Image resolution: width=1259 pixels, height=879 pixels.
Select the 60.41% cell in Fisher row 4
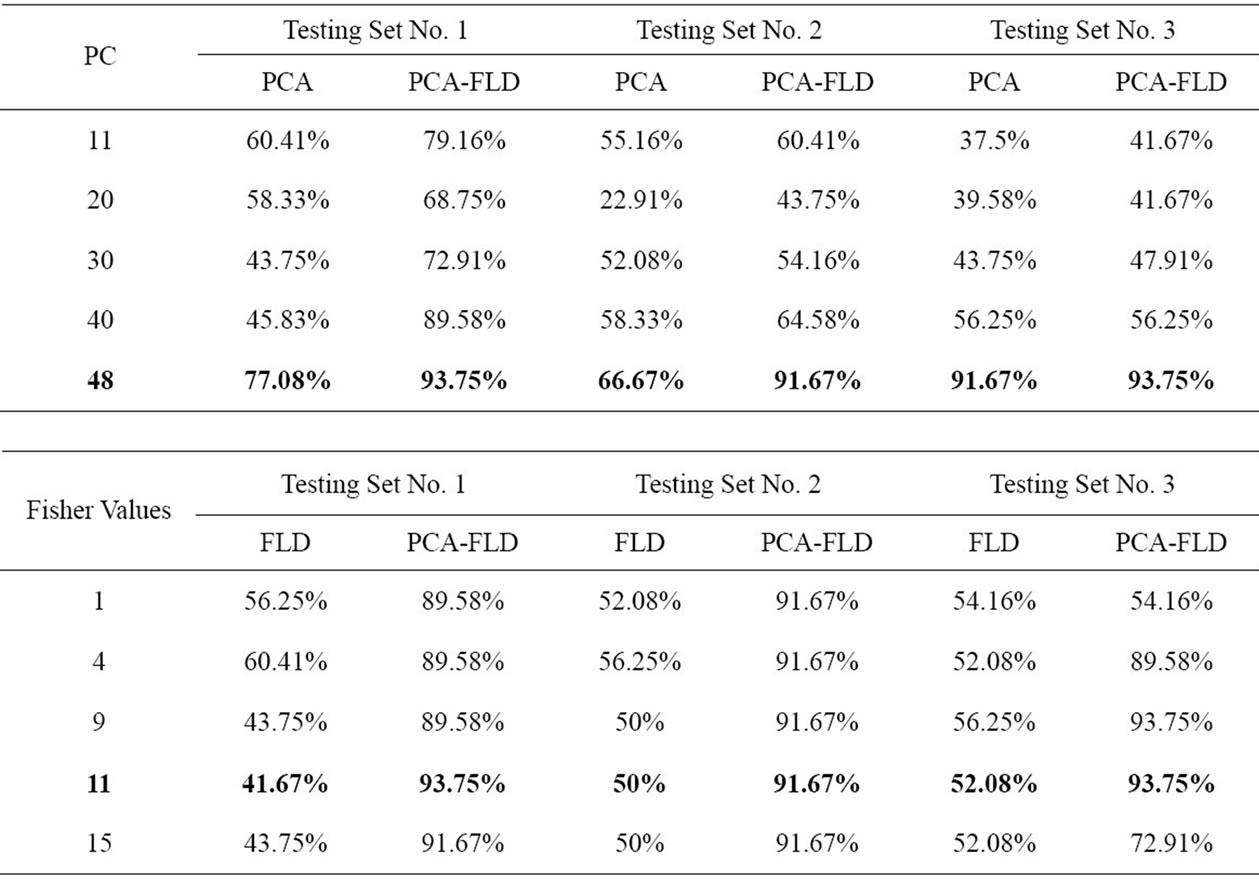click(x=287, y=662)
